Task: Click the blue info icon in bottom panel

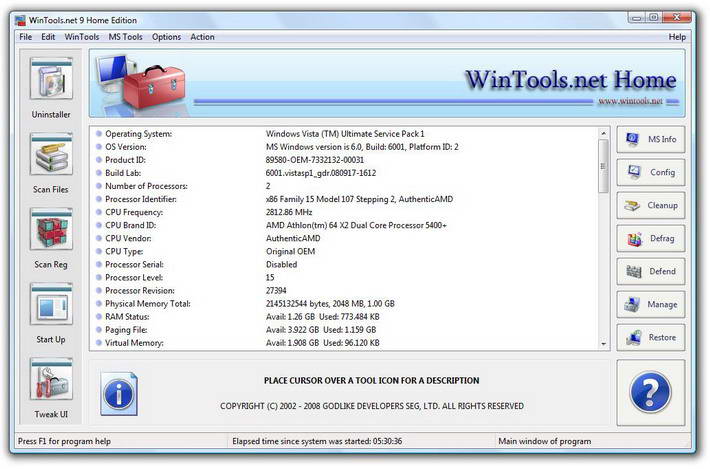Action: point(119,394)
